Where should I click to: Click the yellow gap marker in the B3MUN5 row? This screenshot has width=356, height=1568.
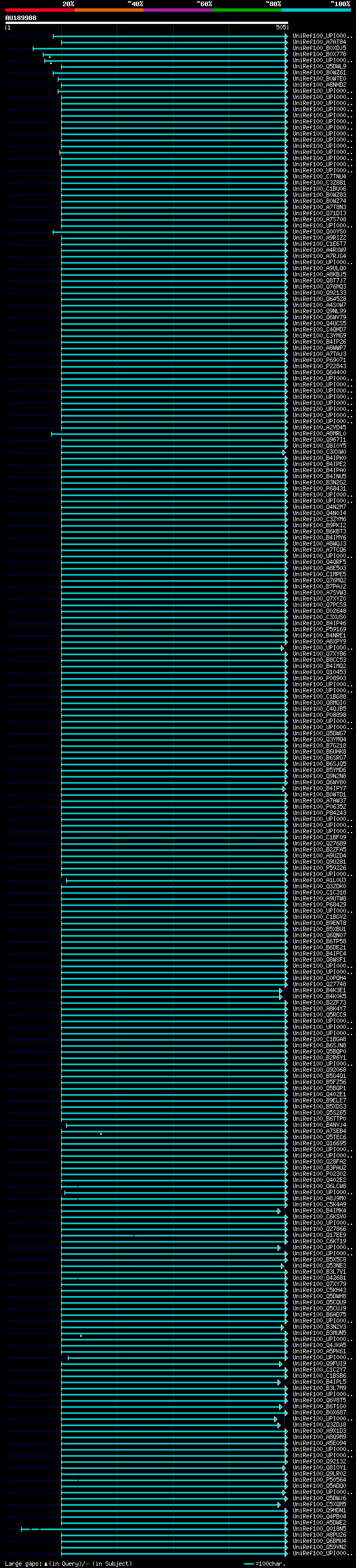(81, 1335)
